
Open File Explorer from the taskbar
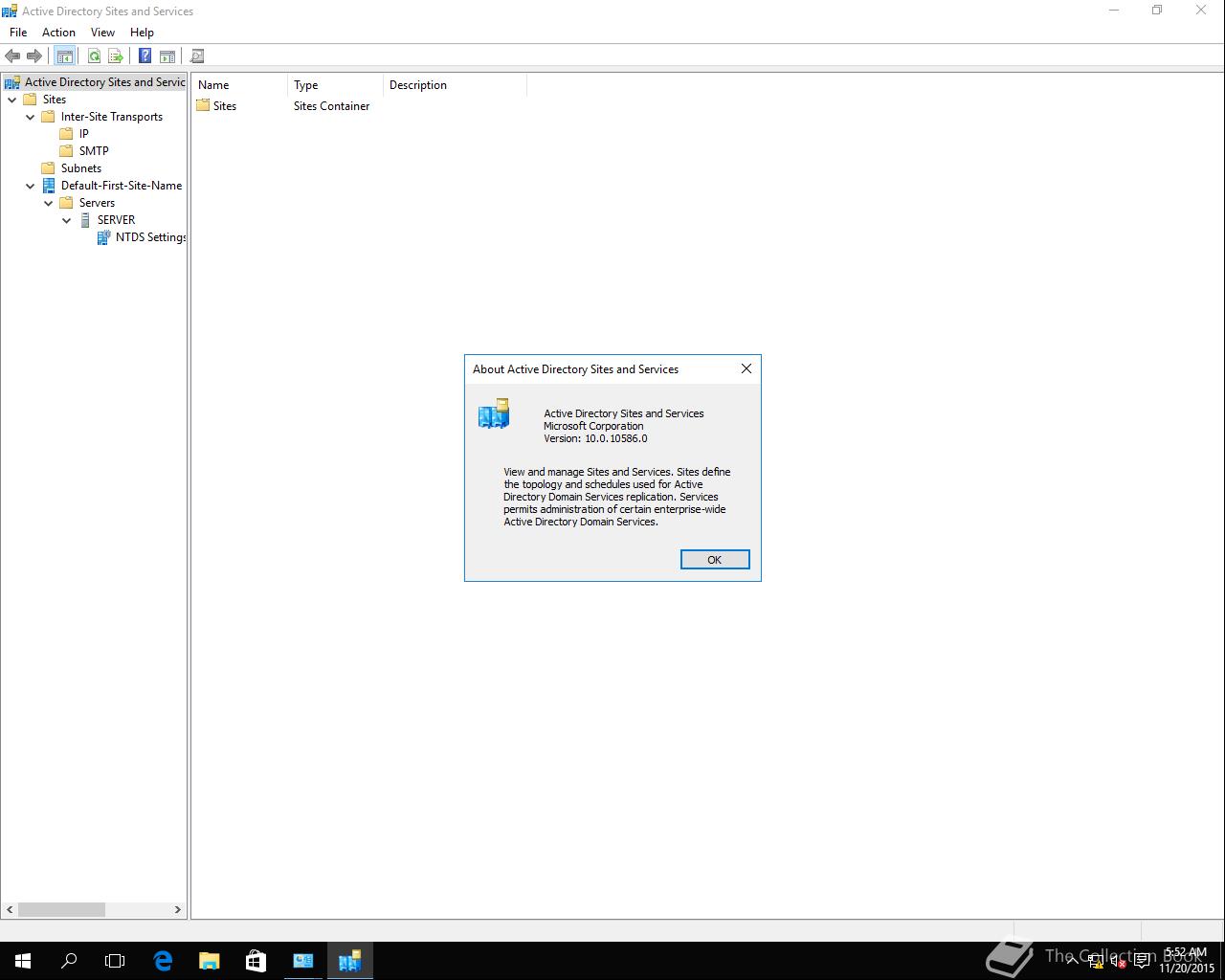tap(209, 961)
